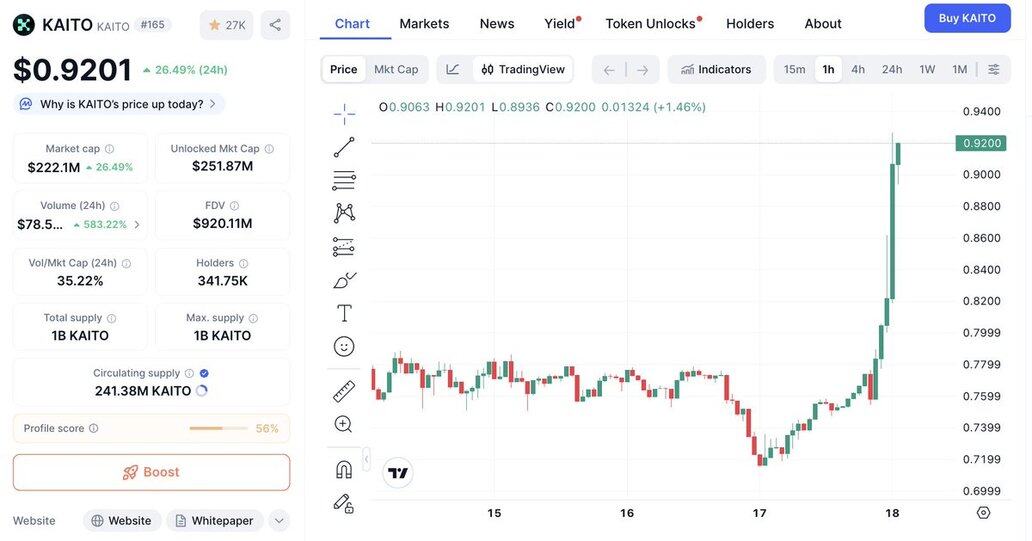Select the crosshair cursor tool
1032x541 pixels.
click(x=344, y=114)
